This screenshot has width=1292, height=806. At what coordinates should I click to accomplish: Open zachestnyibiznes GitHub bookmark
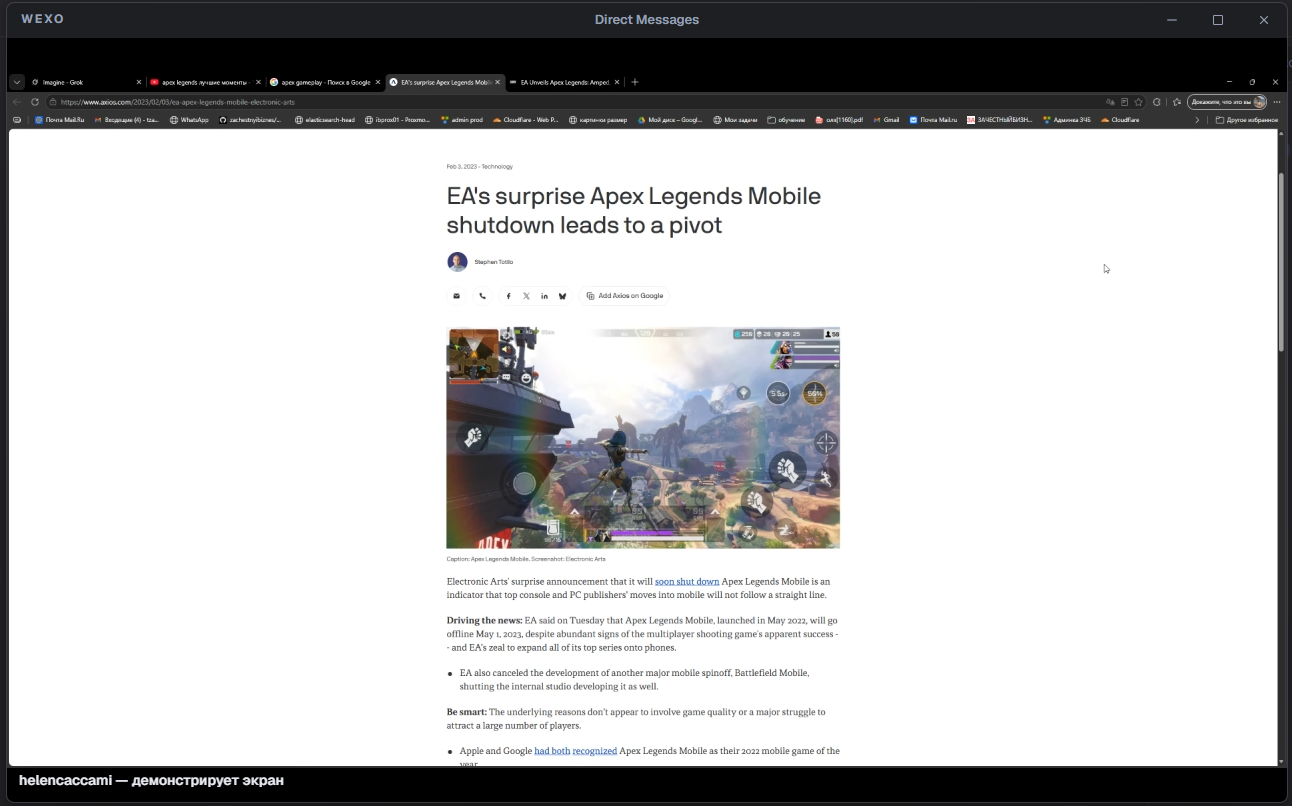[x=250, y=120]
